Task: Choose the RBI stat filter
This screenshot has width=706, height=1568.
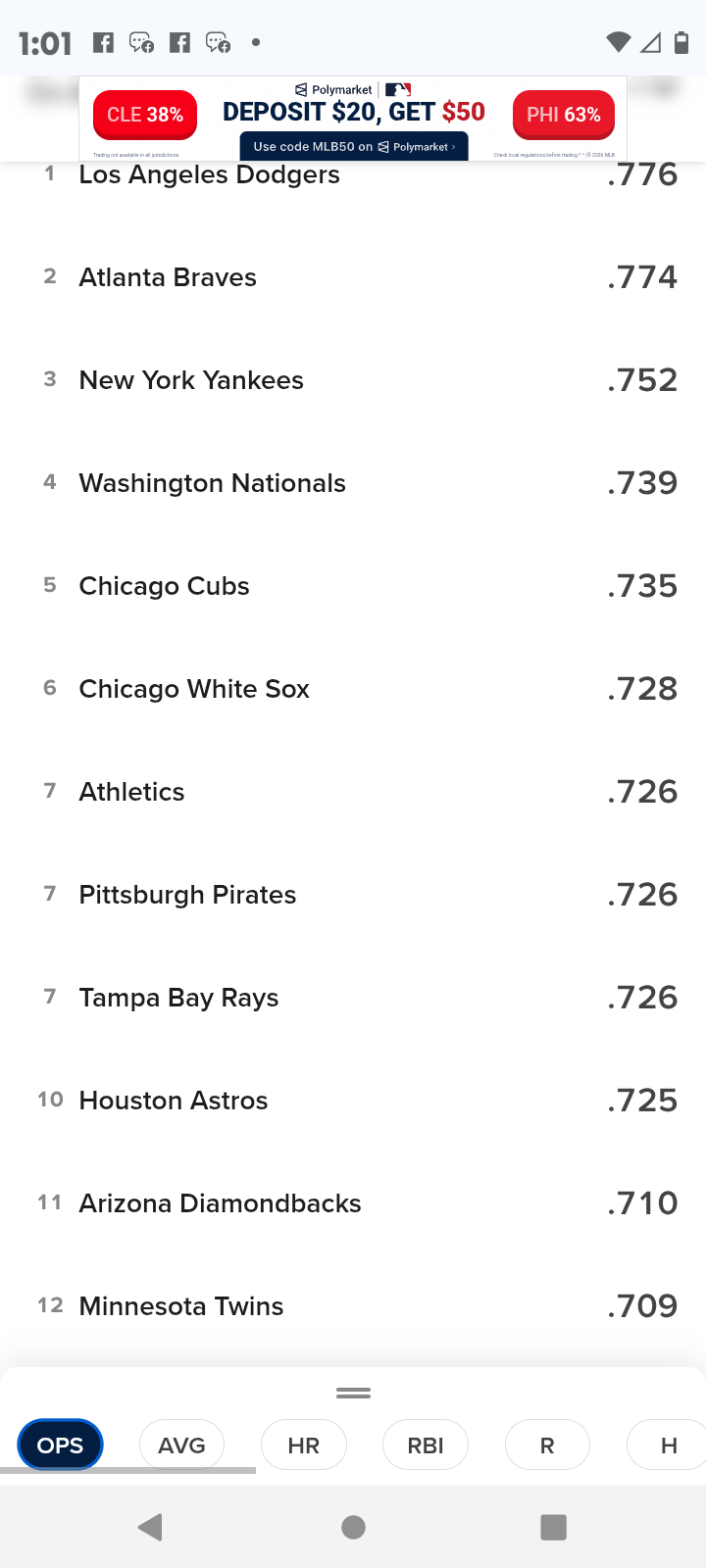Action: [x=426, y=1445]
